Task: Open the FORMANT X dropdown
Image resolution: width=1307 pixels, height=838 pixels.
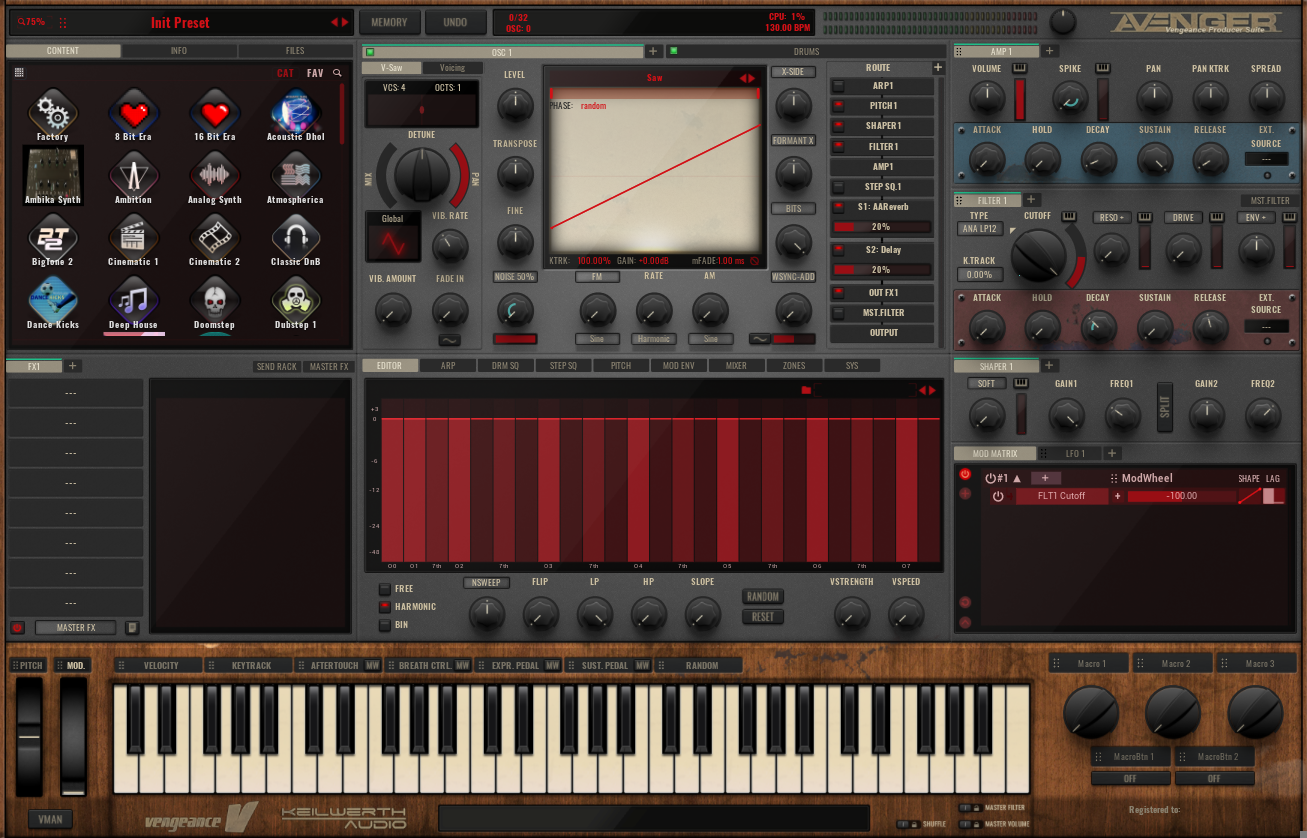Action: [794, 141]
